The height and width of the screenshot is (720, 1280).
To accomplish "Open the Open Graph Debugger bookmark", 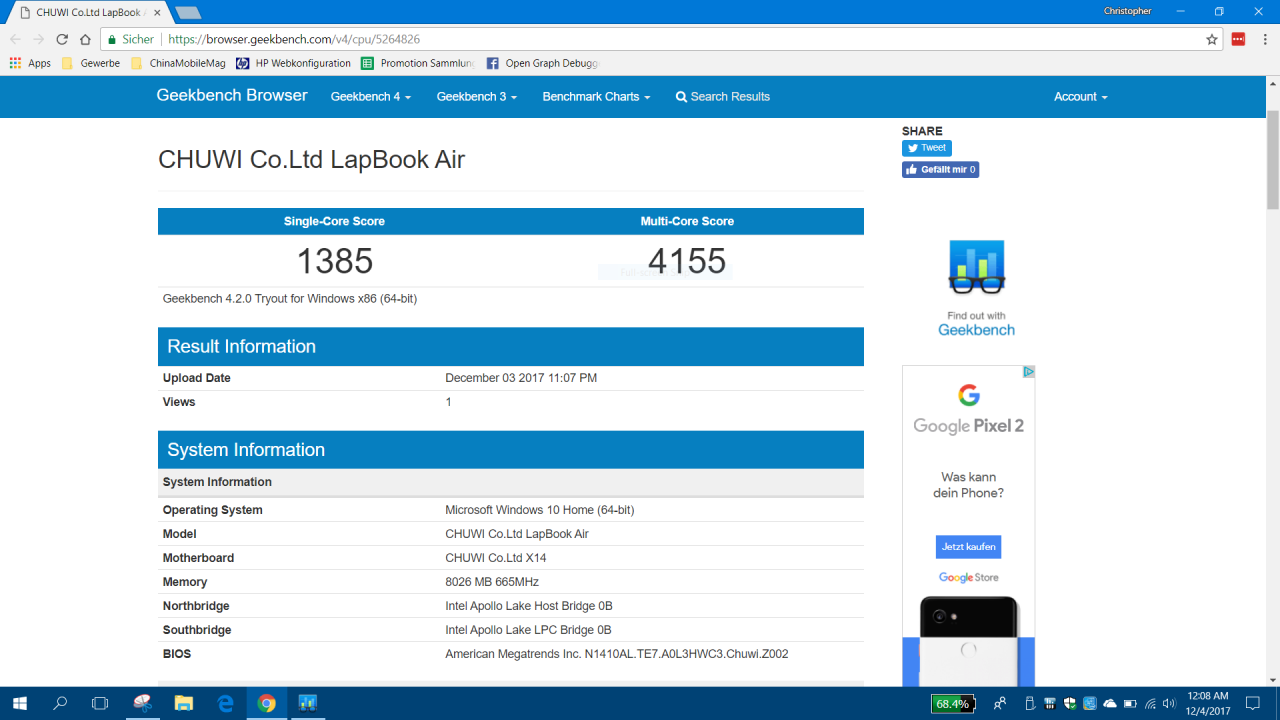I will pyautogui.click(x=542, y=63).
